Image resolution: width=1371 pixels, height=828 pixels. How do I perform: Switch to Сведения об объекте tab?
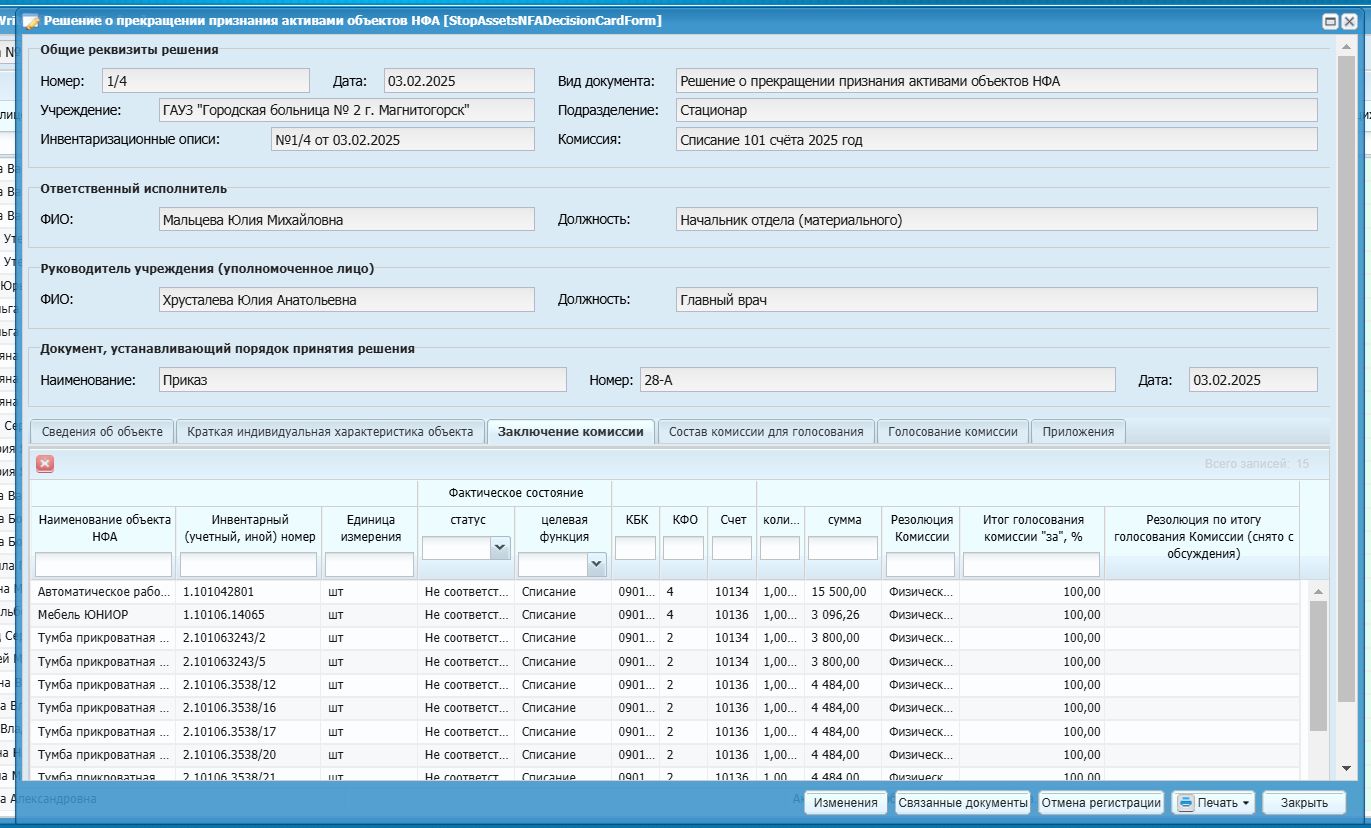pos(102,432)
